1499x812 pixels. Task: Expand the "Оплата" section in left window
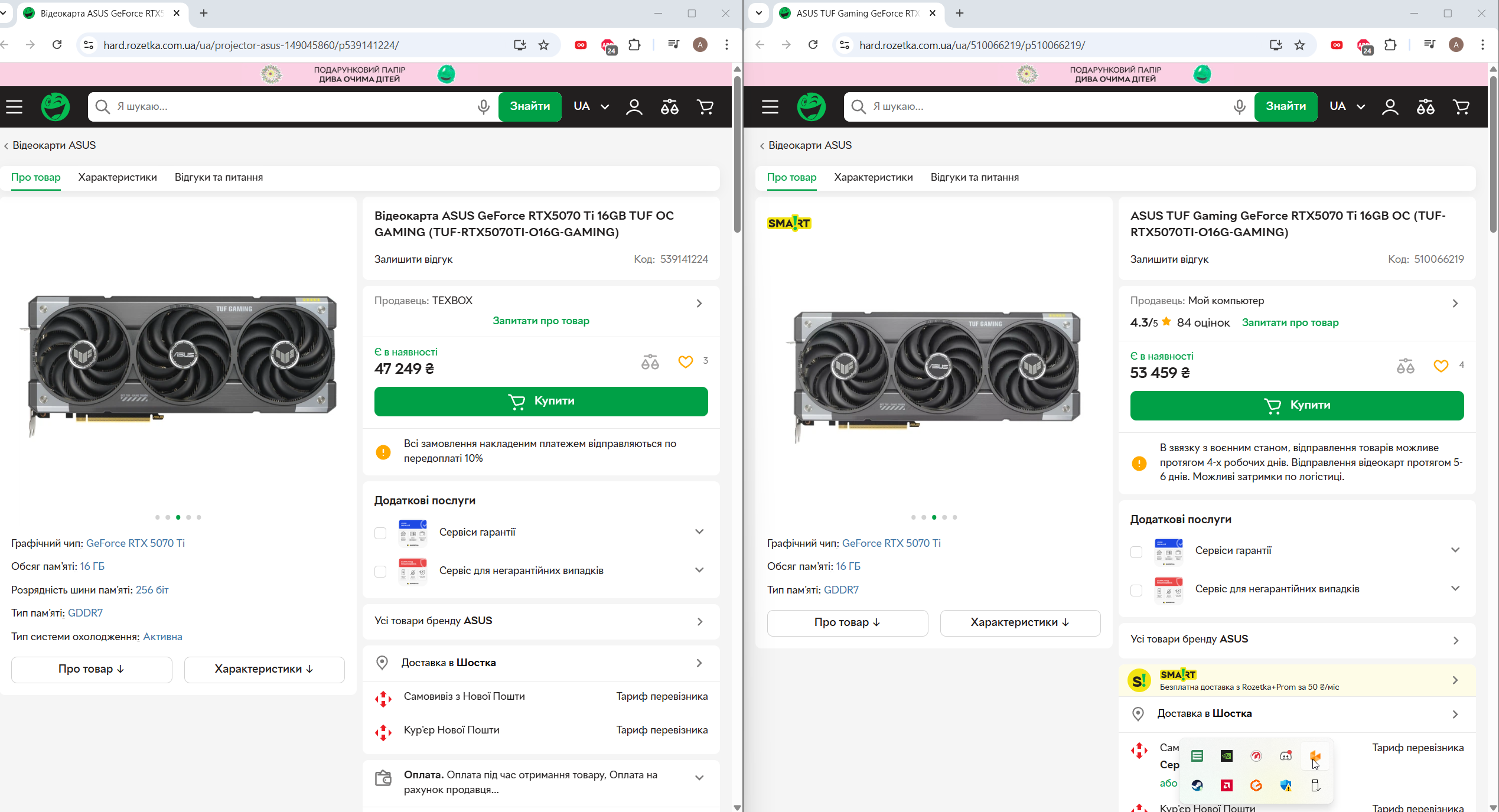pos(699,778)
